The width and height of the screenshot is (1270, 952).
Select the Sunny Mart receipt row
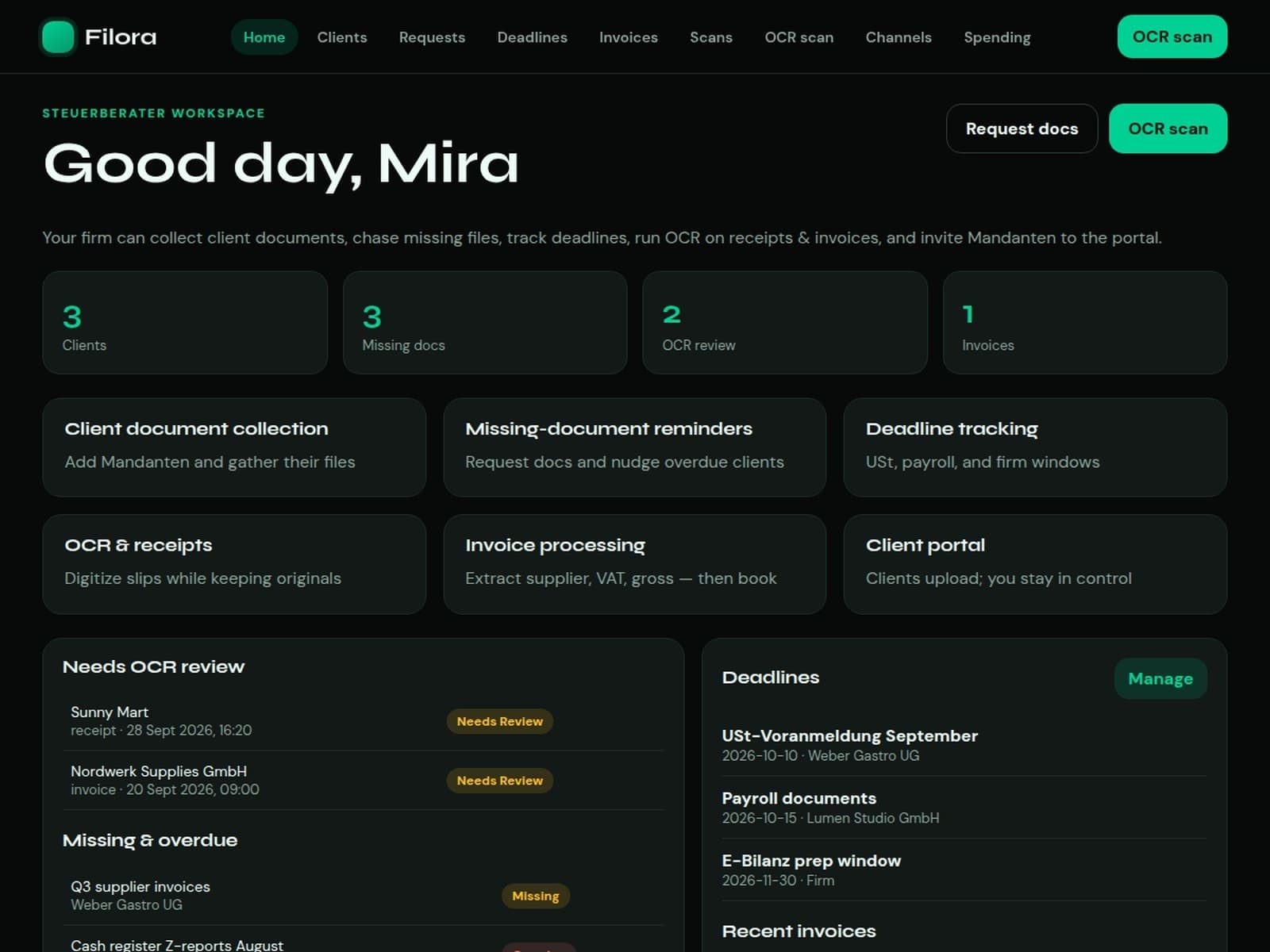pyautogui.click(x=364, y=721)
